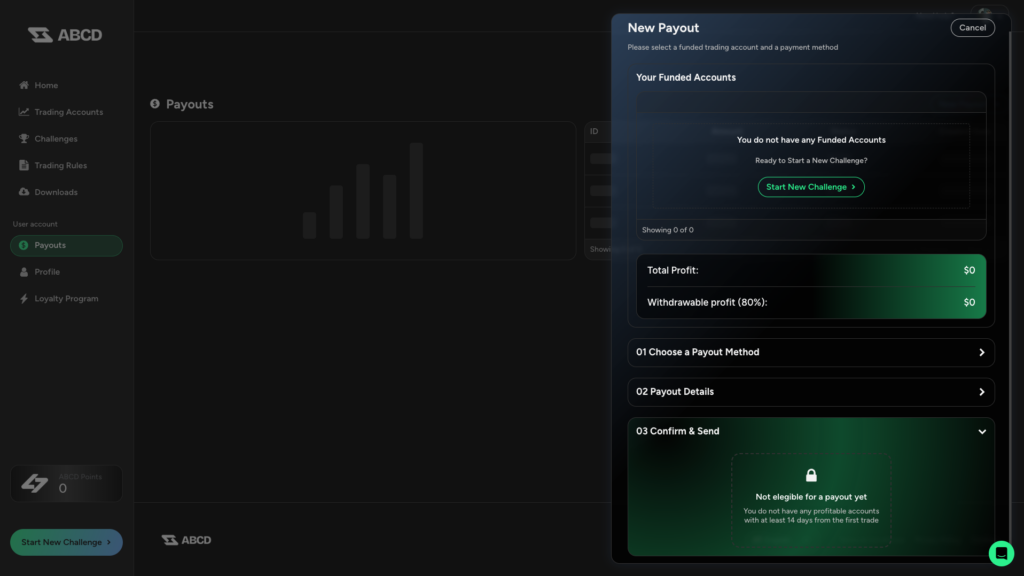The width and height of the screenshot is (1024, 576).
Task: Expand the Choose a Payout Method section
Action: 810,352
